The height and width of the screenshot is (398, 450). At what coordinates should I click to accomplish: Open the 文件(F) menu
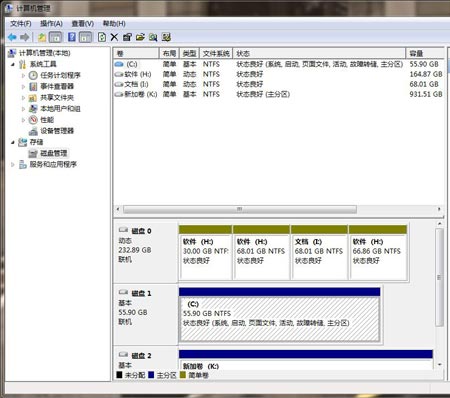[21, 24]
